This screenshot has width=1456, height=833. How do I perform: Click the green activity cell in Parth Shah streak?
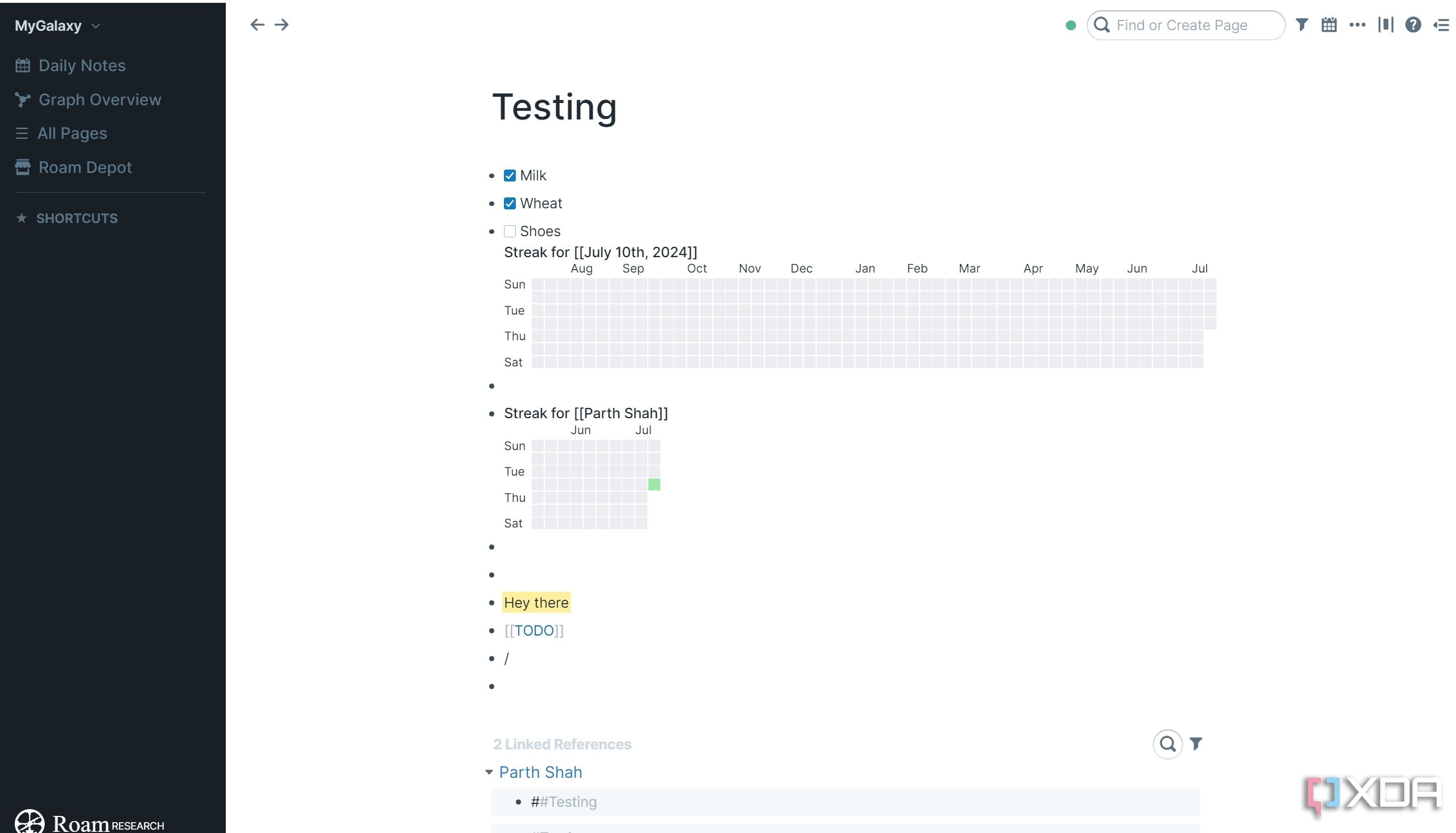click(x=654, y=485)
